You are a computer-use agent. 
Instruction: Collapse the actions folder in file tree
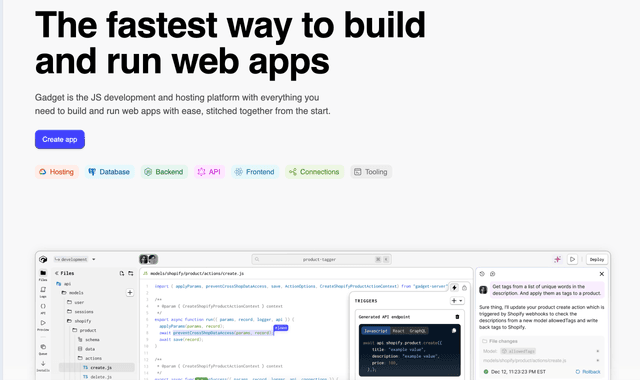[x=89, y=358]
